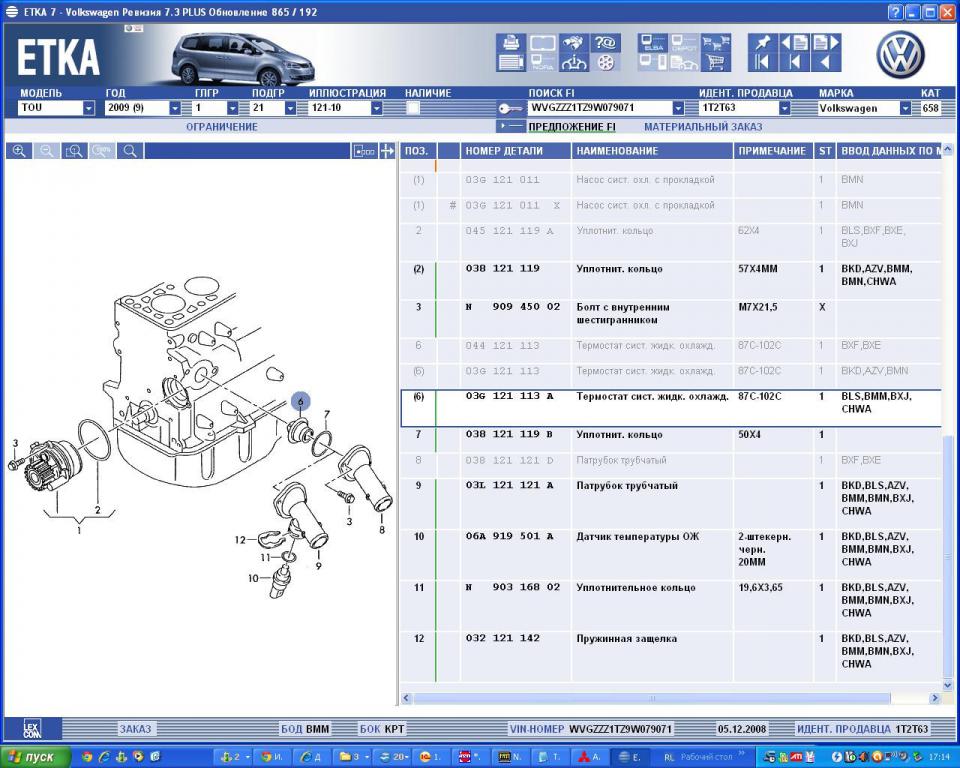The height and width of the screenshot is (768, 960).
Task: Open the binoculars search tool
Action: 574,43
